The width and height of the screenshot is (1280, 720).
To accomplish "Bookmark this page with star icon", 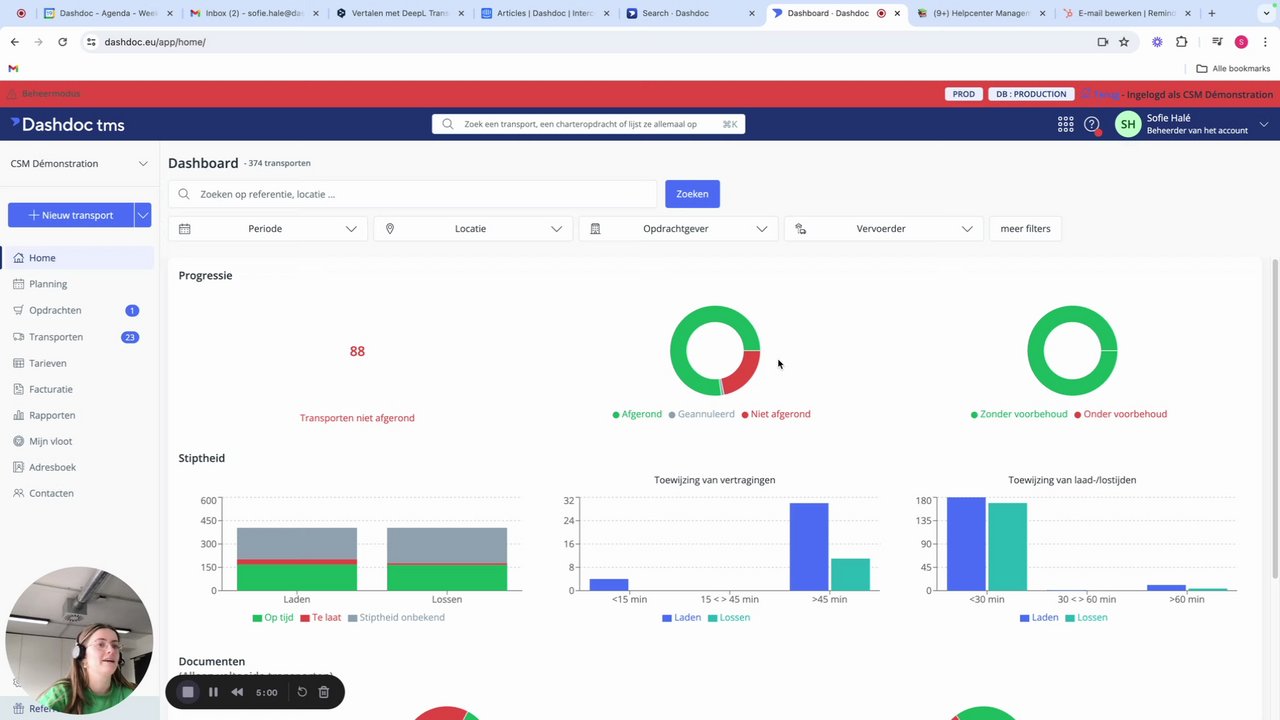I will pos(1124,42).
